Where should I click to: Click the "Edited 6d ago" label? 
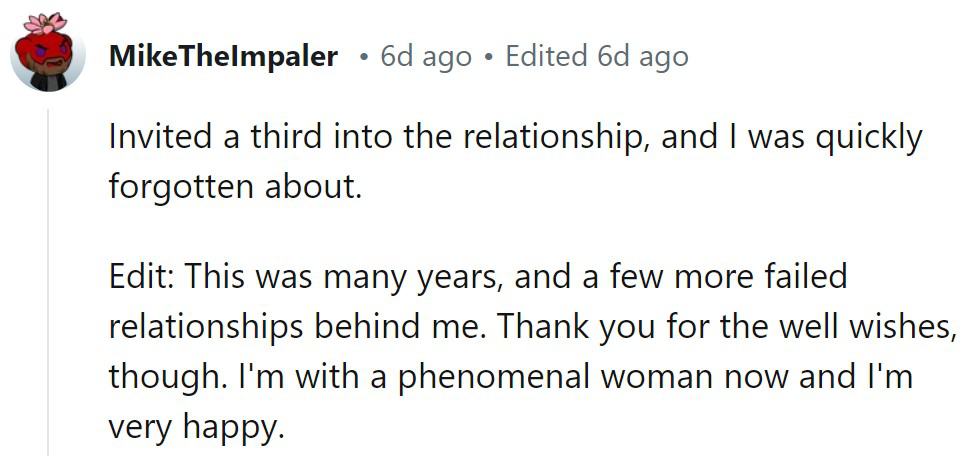point(597,57)
